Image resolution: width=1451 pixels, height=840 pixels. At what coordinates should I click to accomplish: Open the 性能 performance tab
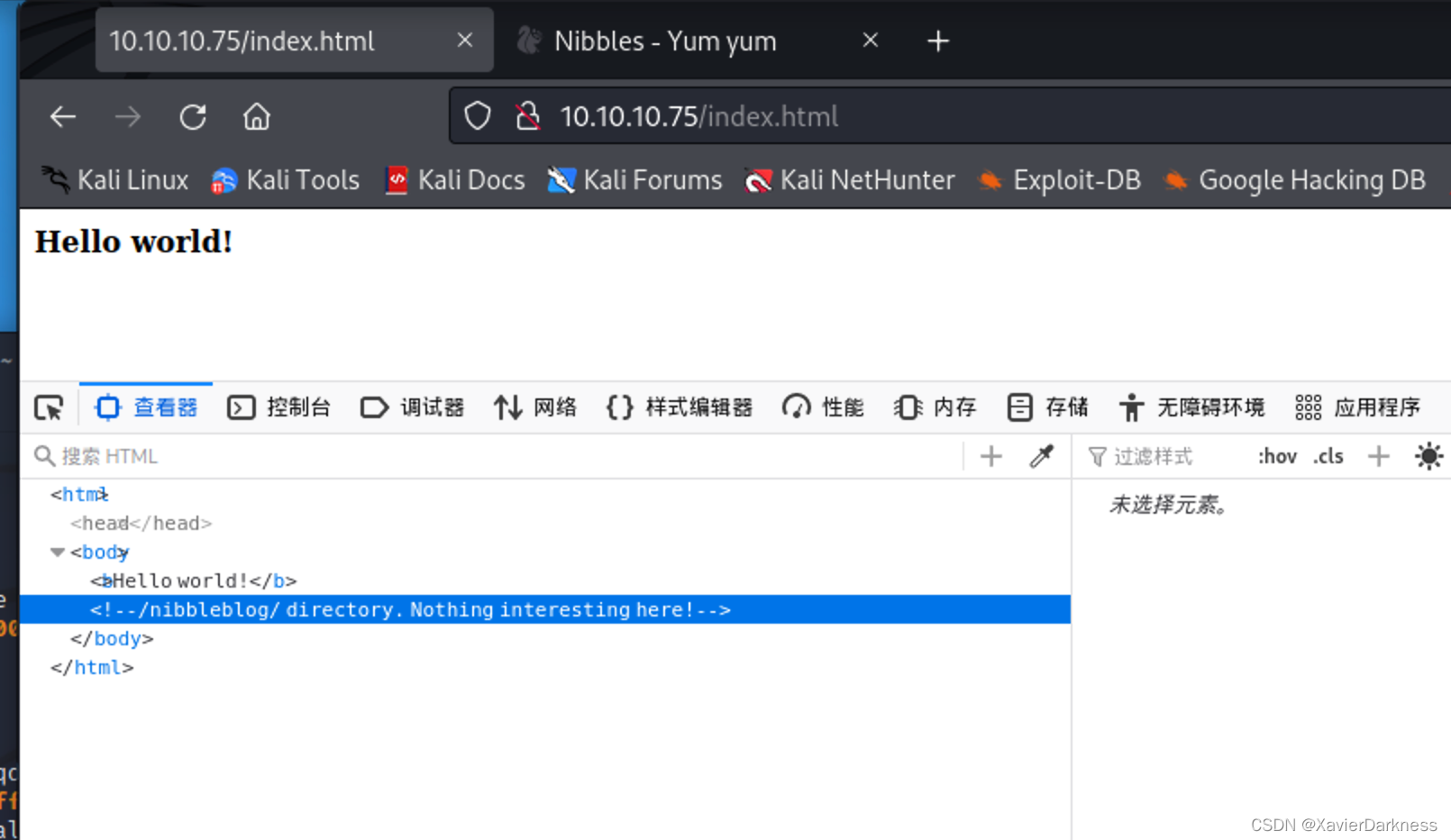click(x=823, y=407)
